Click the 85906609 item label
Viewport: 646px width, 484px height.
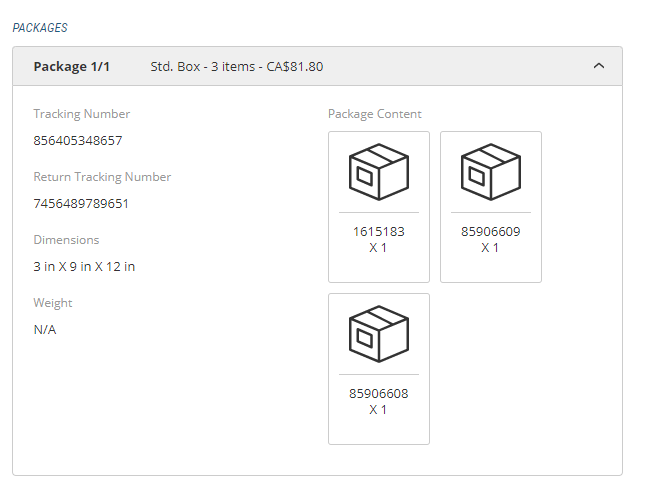491,231
